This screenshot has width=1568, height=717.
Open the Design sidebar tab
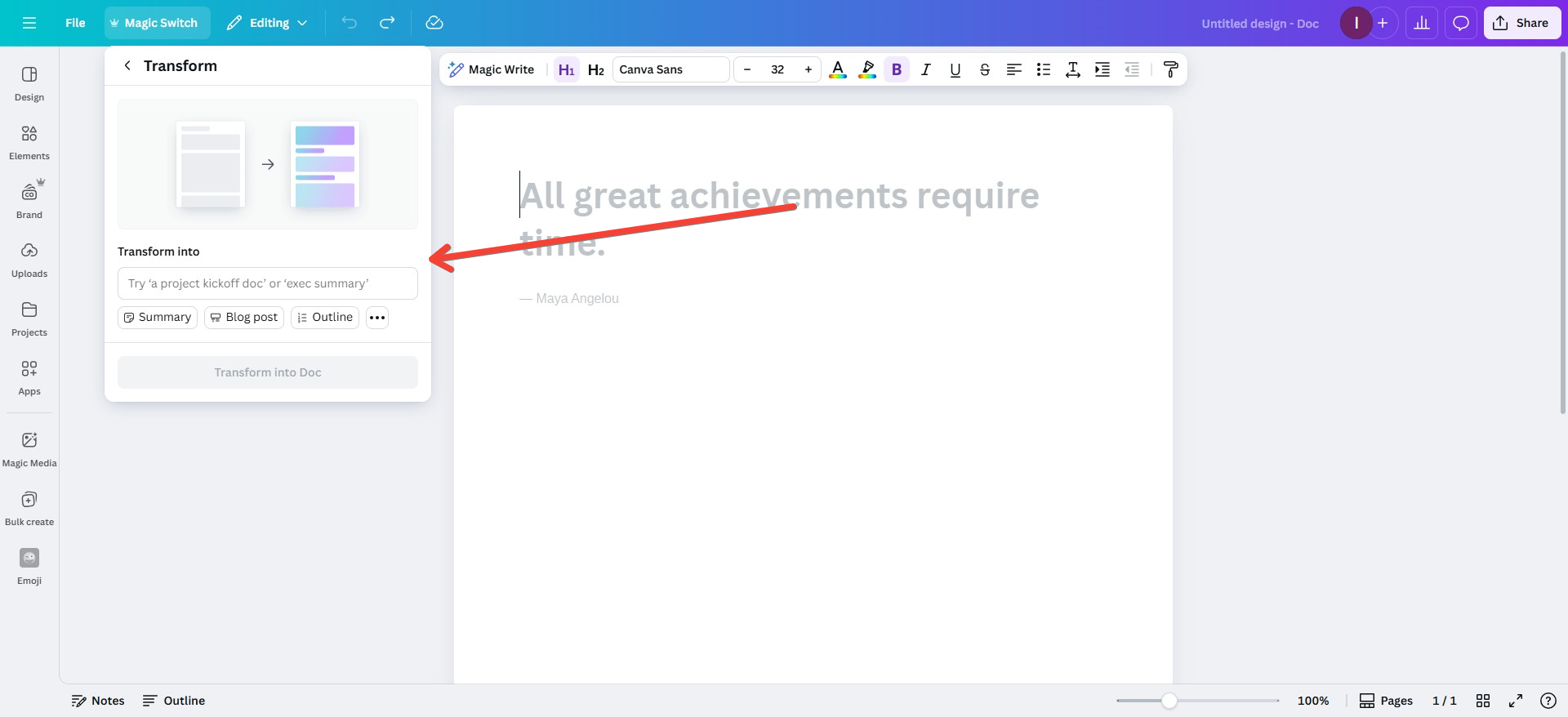[29, 84]
